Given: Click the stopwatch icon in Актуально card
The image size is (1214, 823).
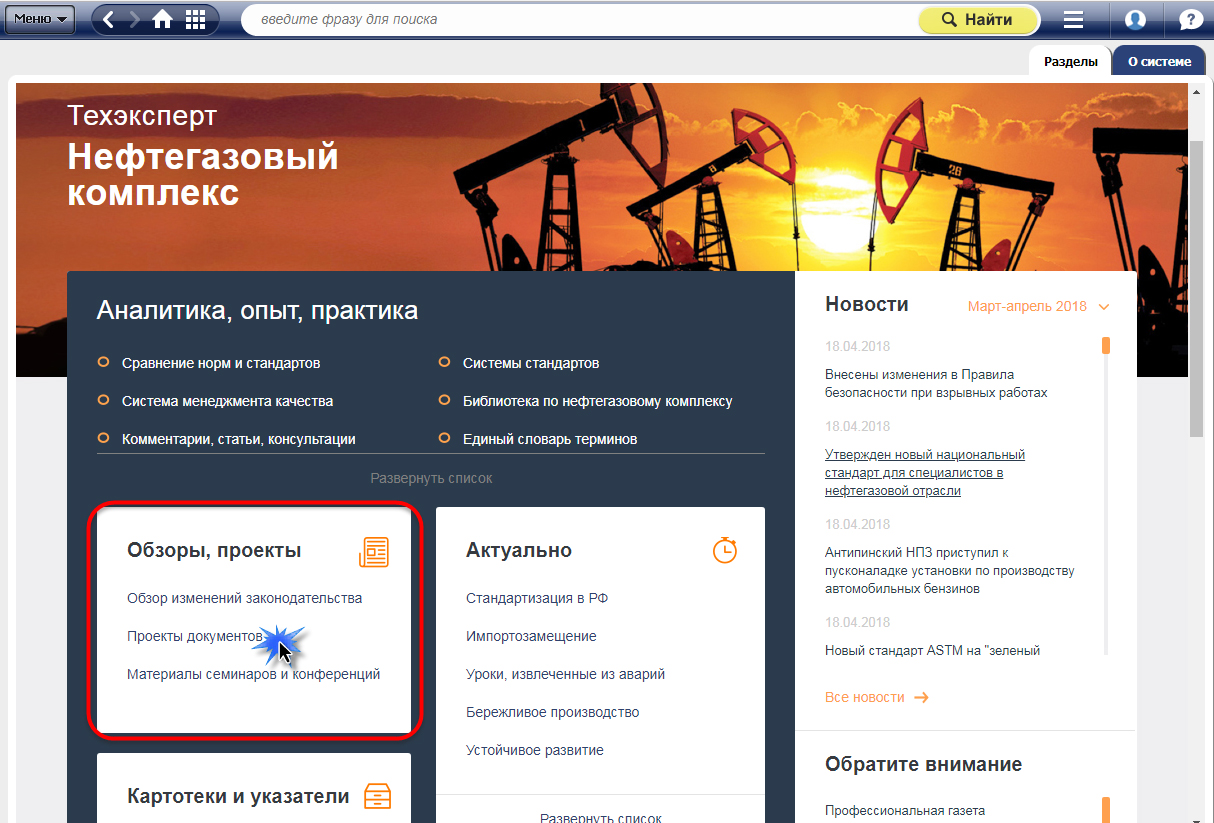Looking at the screenshot, I should (724, 550).
